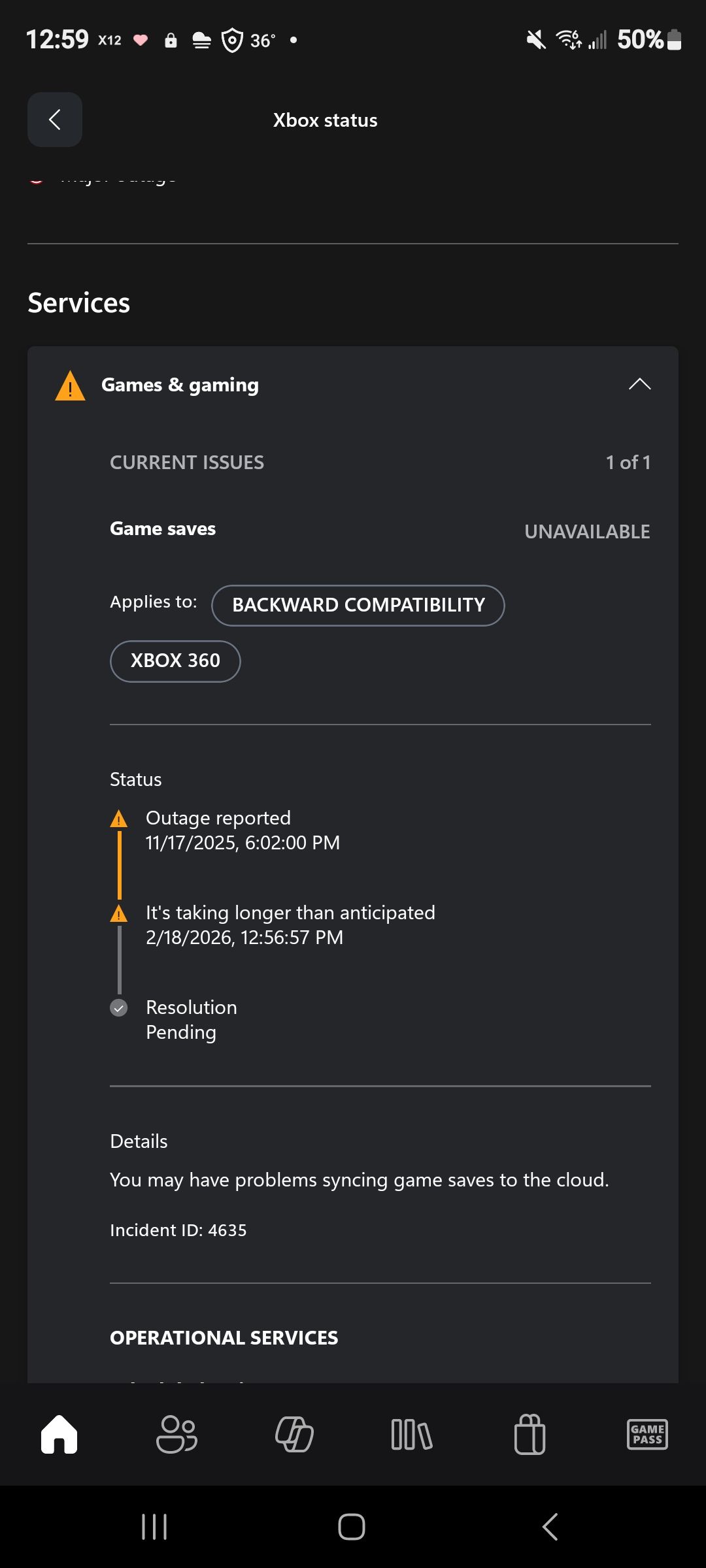Select the BACKWARD COMPATIBILITY chip

tap(358, 605)
